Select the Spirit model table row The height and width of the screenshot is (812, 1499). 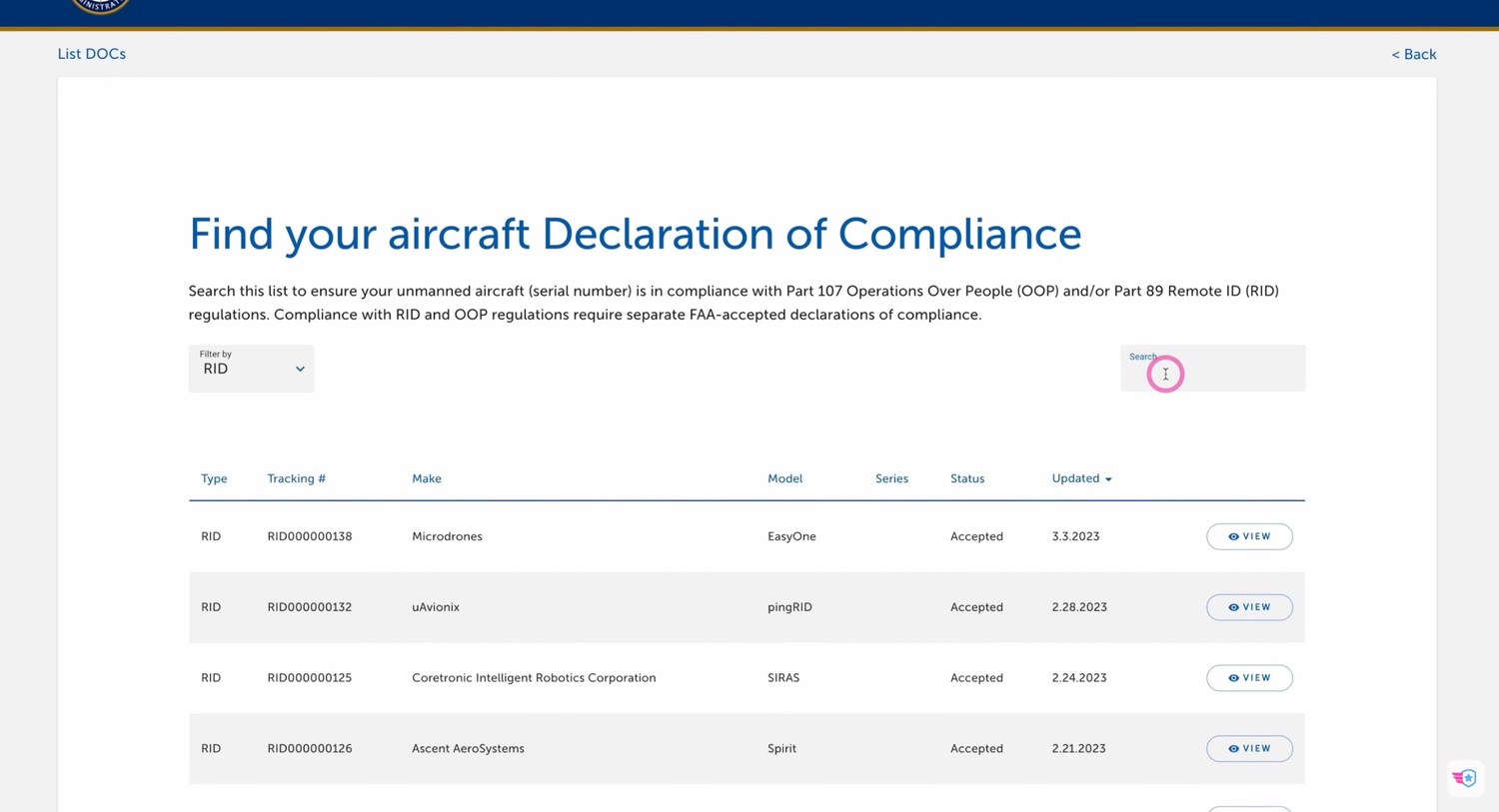(700, 748)
